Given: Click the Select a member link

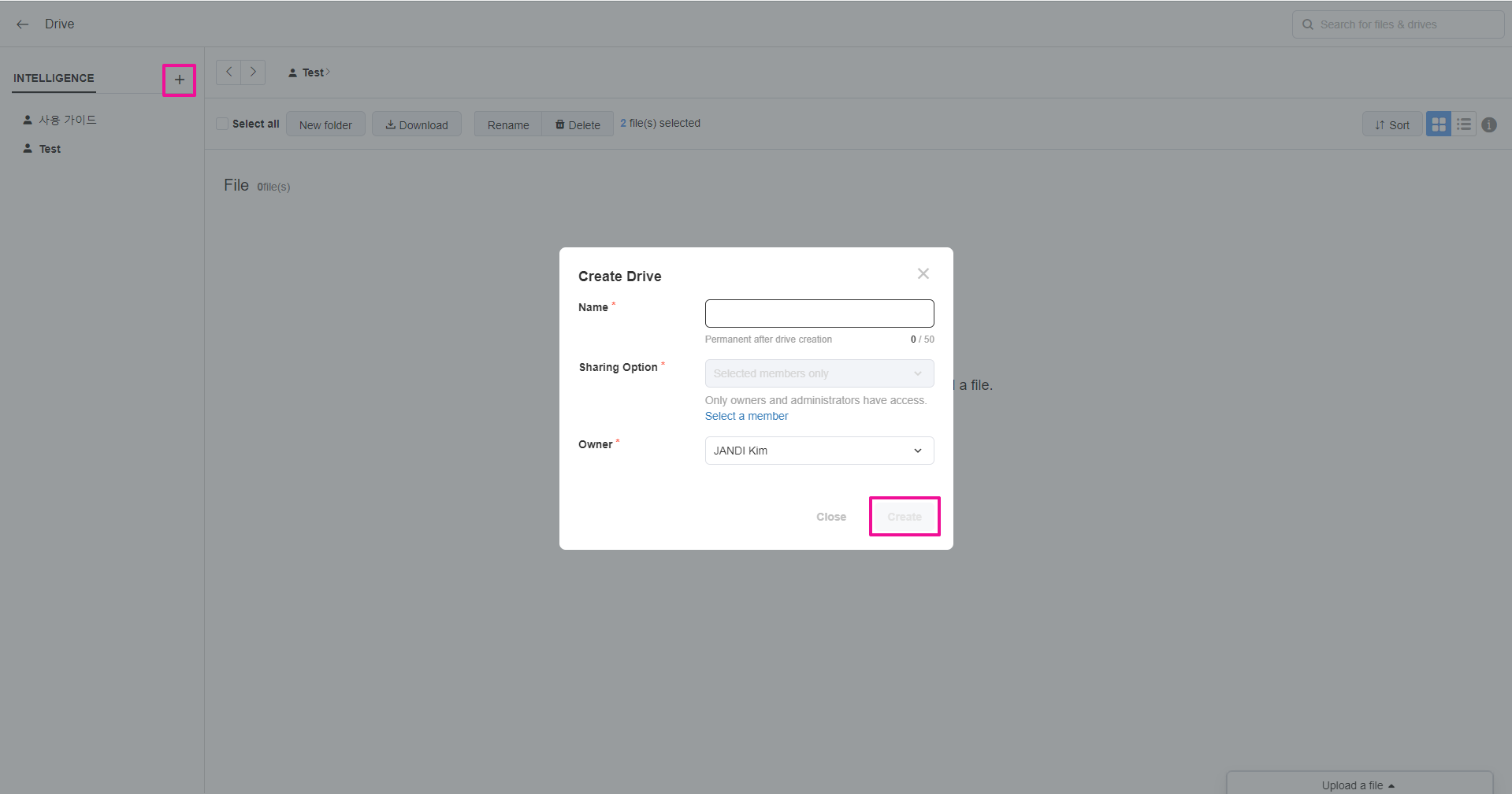Looking at the screenshot, I should tap(746, 416).
